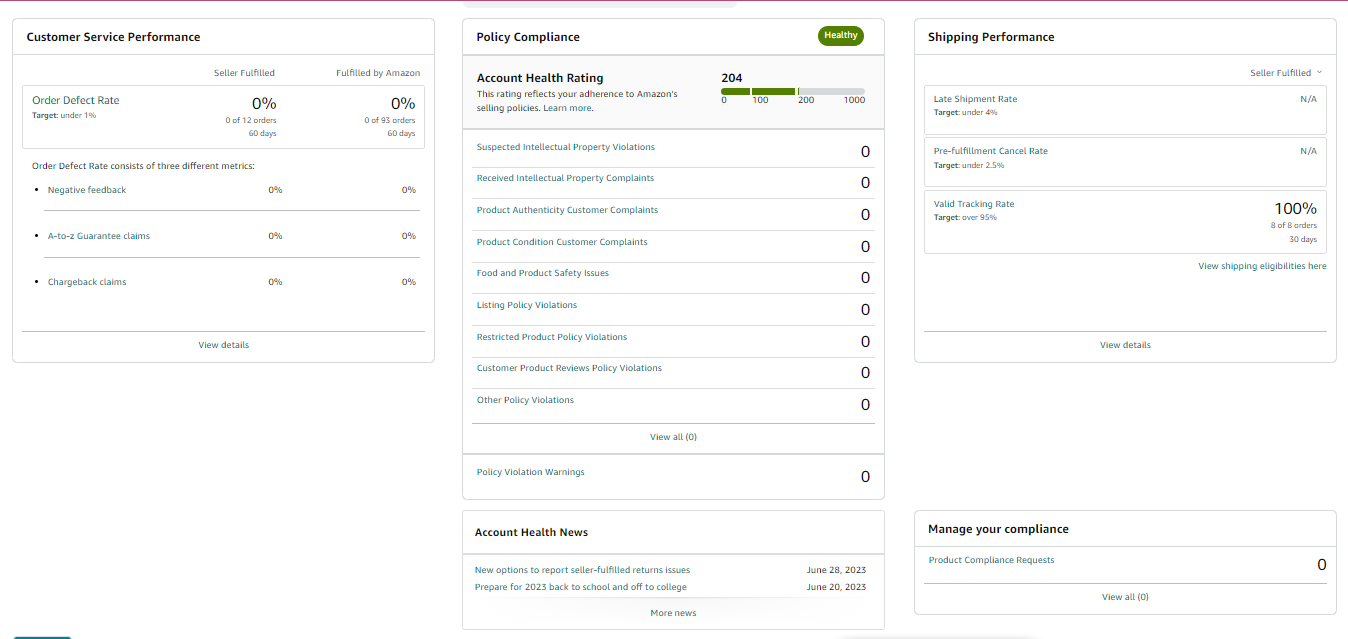This screenshot has height=639, width=1348.
Task: Open Product Compliance Requests
Action: [x=991, y=560]
